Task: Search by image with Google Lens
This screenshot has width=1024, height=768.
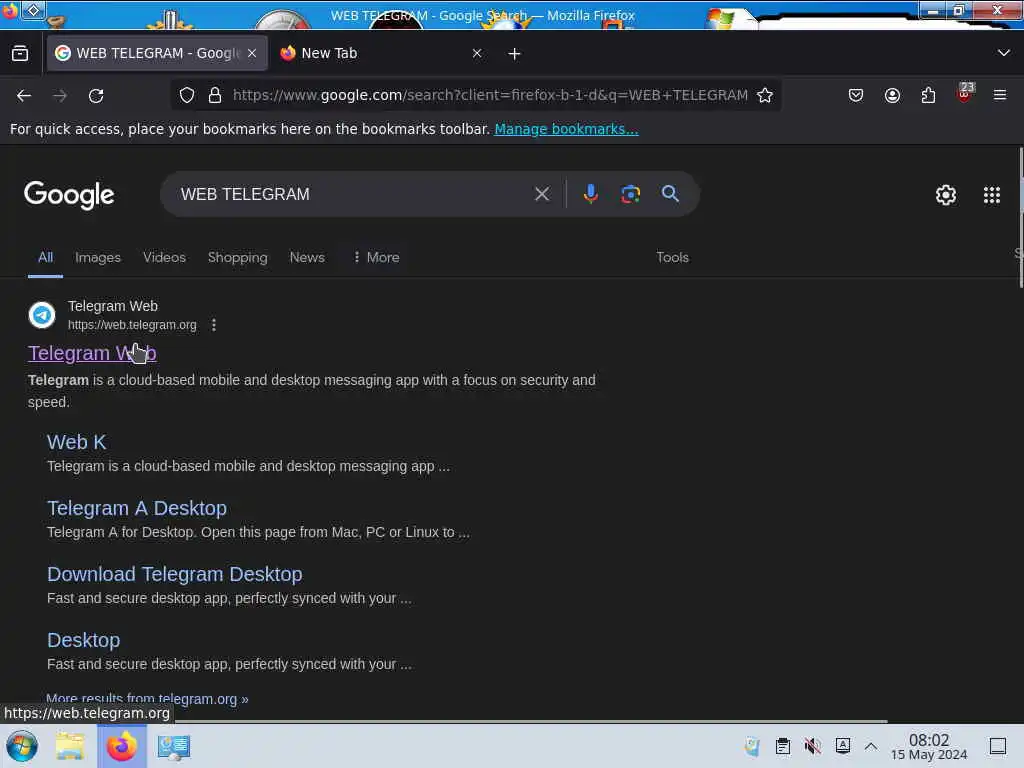Action: coord(630,194)
